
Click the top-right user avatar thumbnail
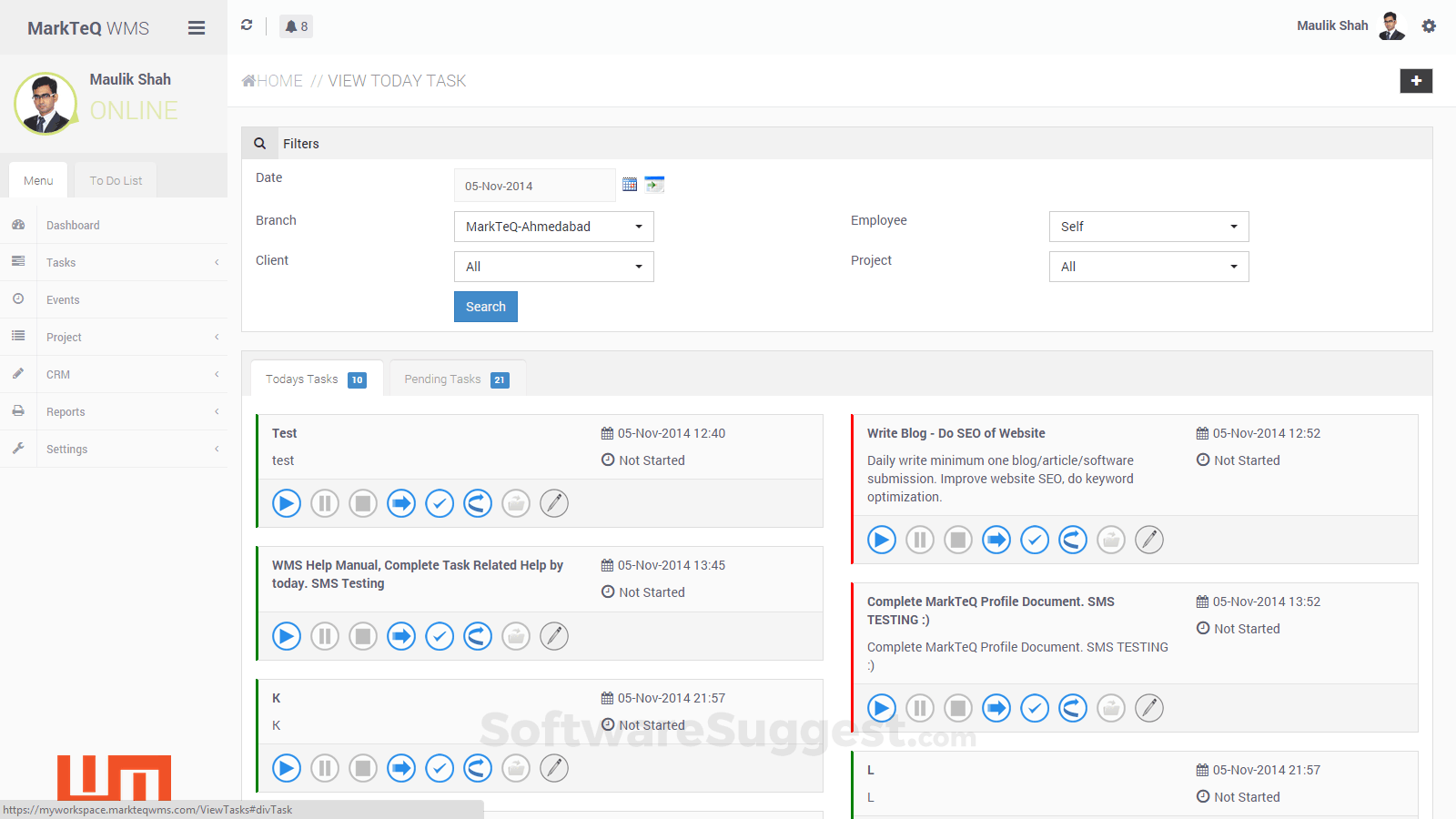click(1391, 25)
